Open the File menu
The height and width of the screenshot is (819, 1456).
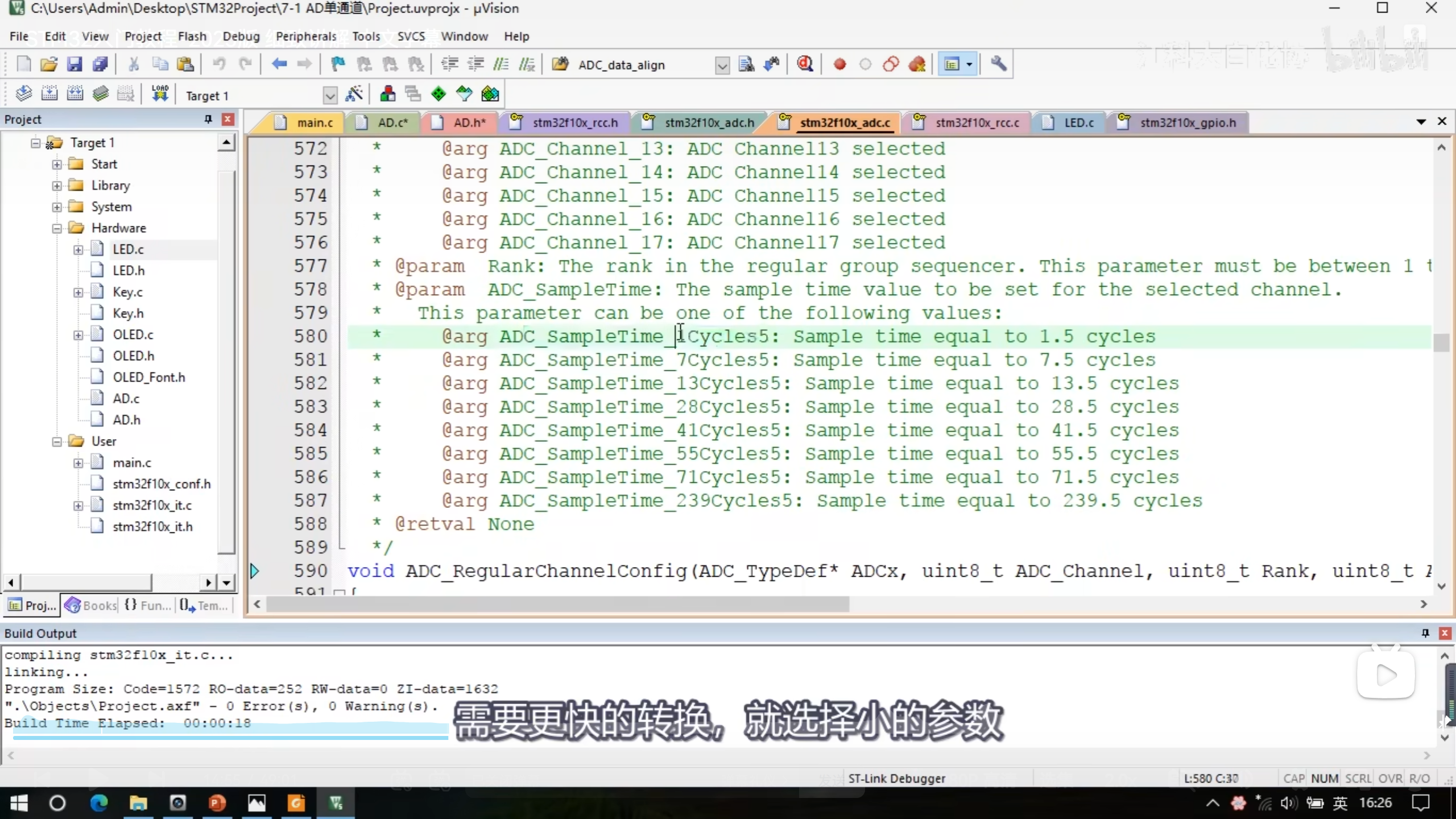[x=19, y=36]
